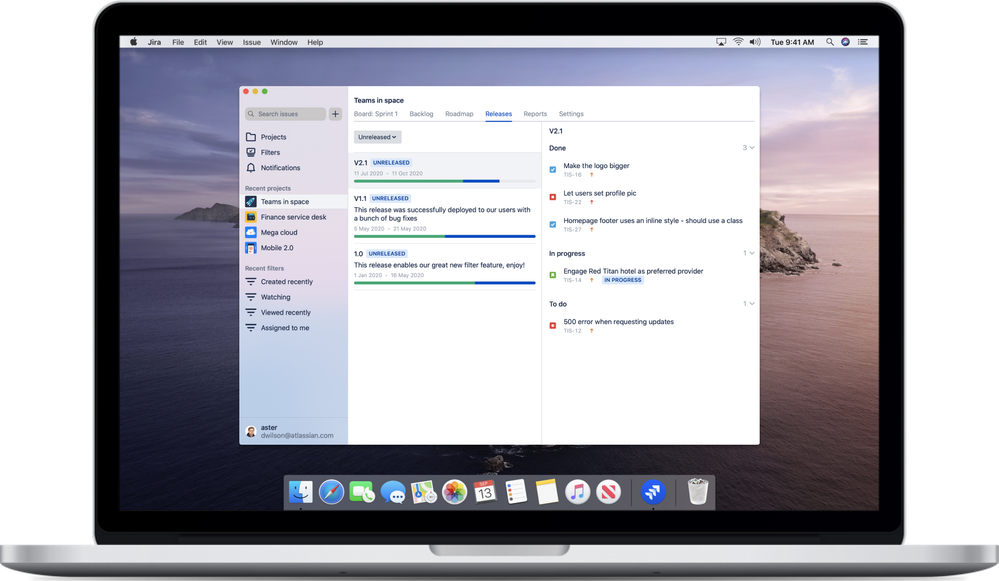Click the V1.1 release progress bar
Image resolution: width=999 pixels, height=581 pixels.
tap(445, 236)
